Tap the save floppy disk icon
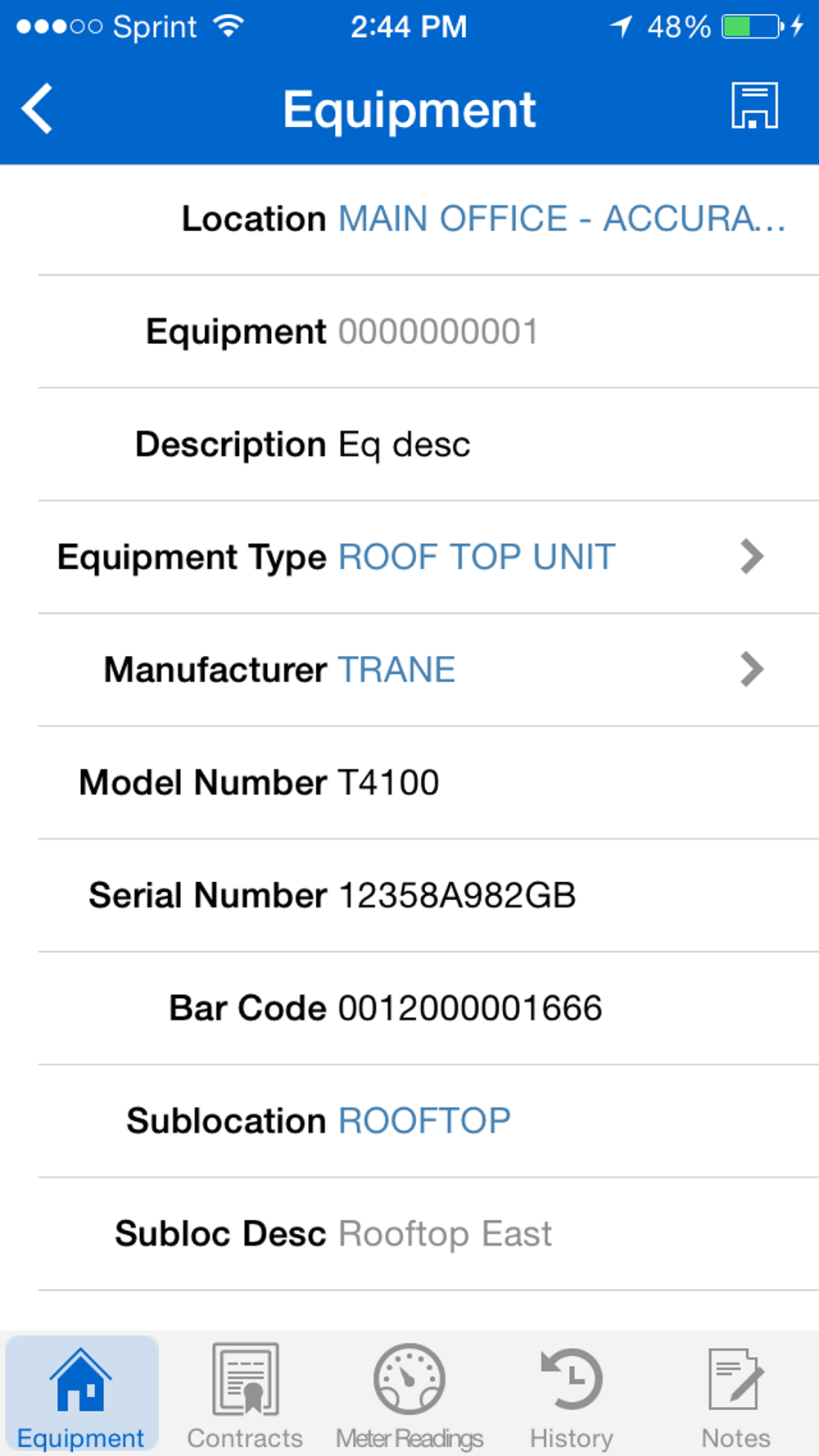 pyautogui.click(x=754, y=106)
